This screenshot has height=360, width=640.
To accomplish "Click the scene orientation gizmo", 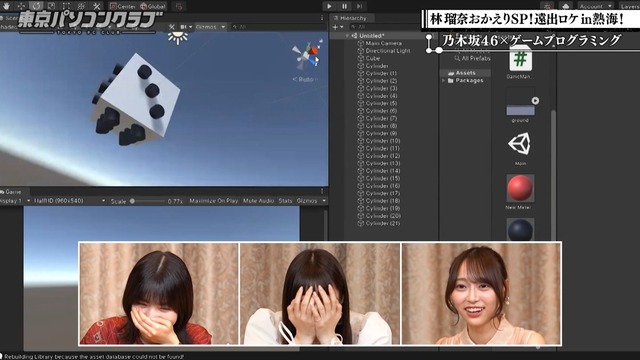I will (x=306, y=56).
